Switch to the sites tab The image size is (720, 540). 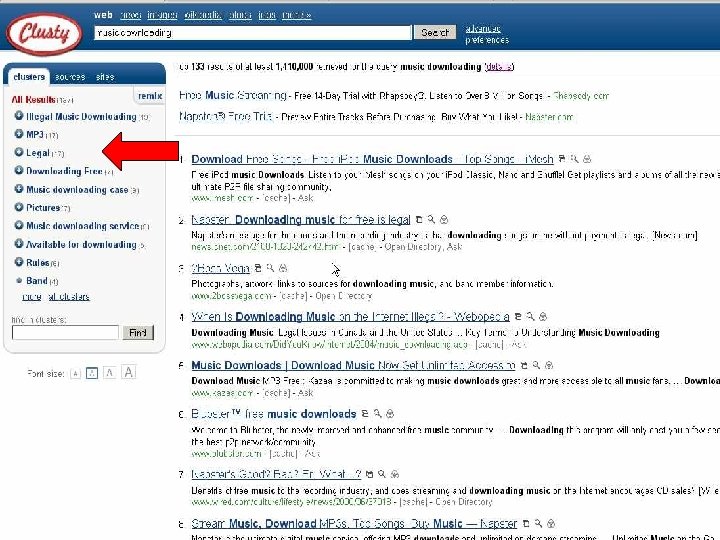click(x=105, y=77)
